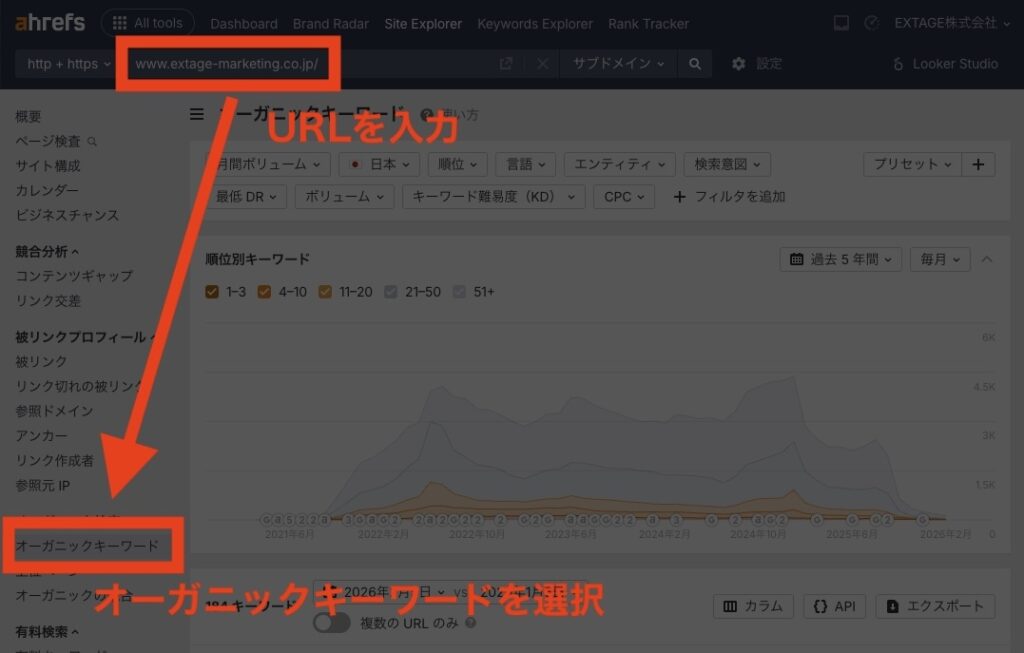Click the ahrefs logo
Viewport: 1024px width, 653px height.
[48, 22]
